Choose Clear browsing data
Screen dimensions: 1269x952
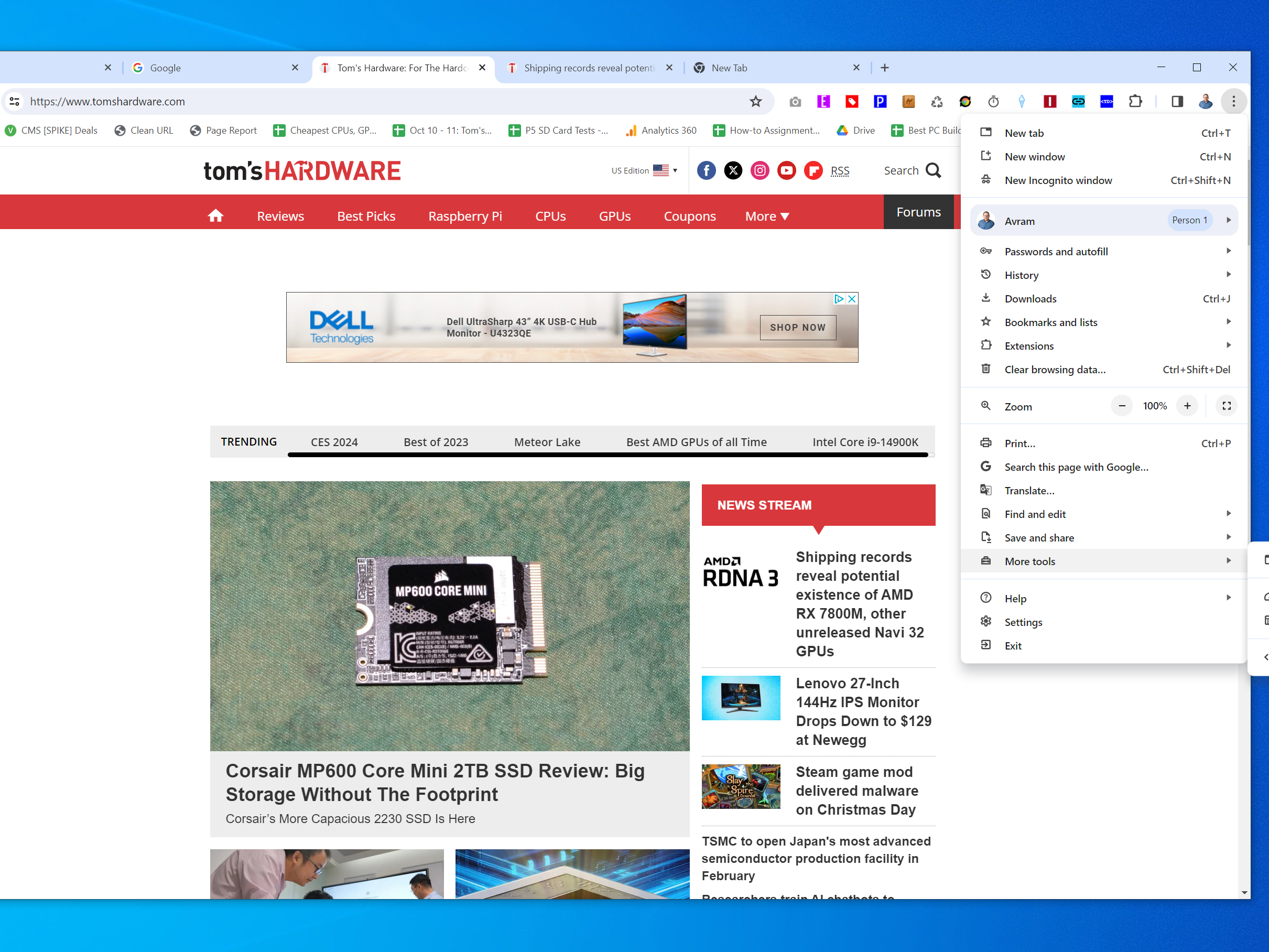click(1104, 370)
